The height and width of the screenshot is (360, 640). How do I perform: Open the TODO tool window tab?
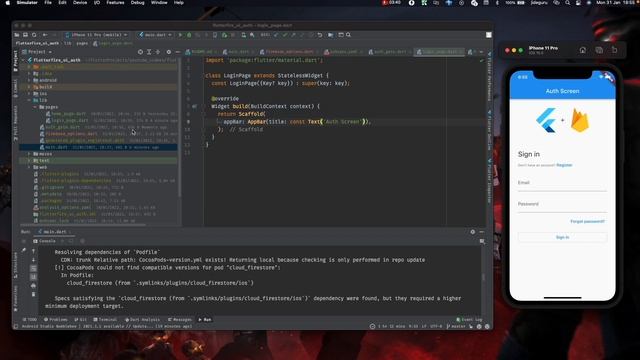click(x=30, y=320)
